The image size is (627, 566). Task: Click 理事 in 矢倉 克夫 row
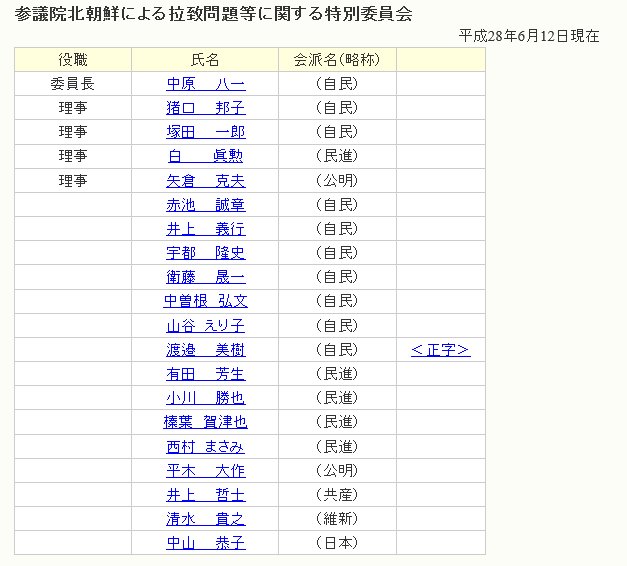point(73,180)
